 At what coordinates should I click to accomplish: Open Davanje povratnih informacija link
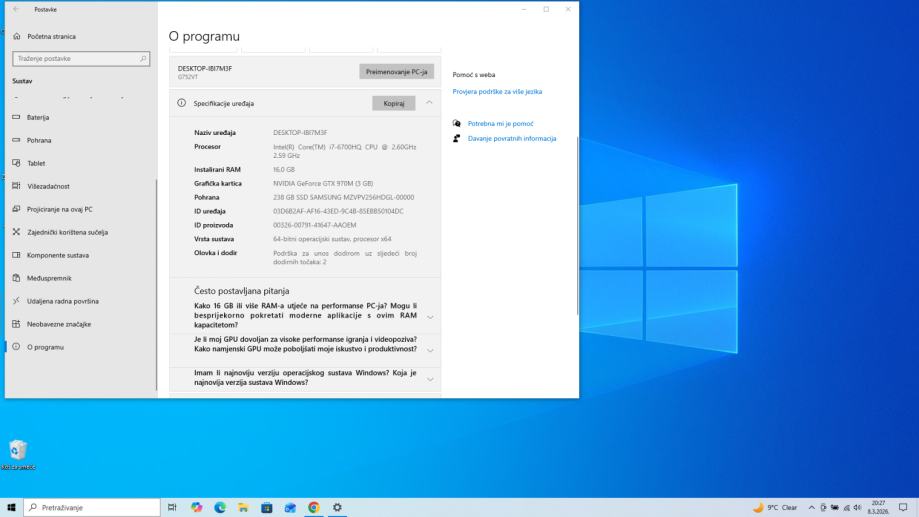[512, 138]
